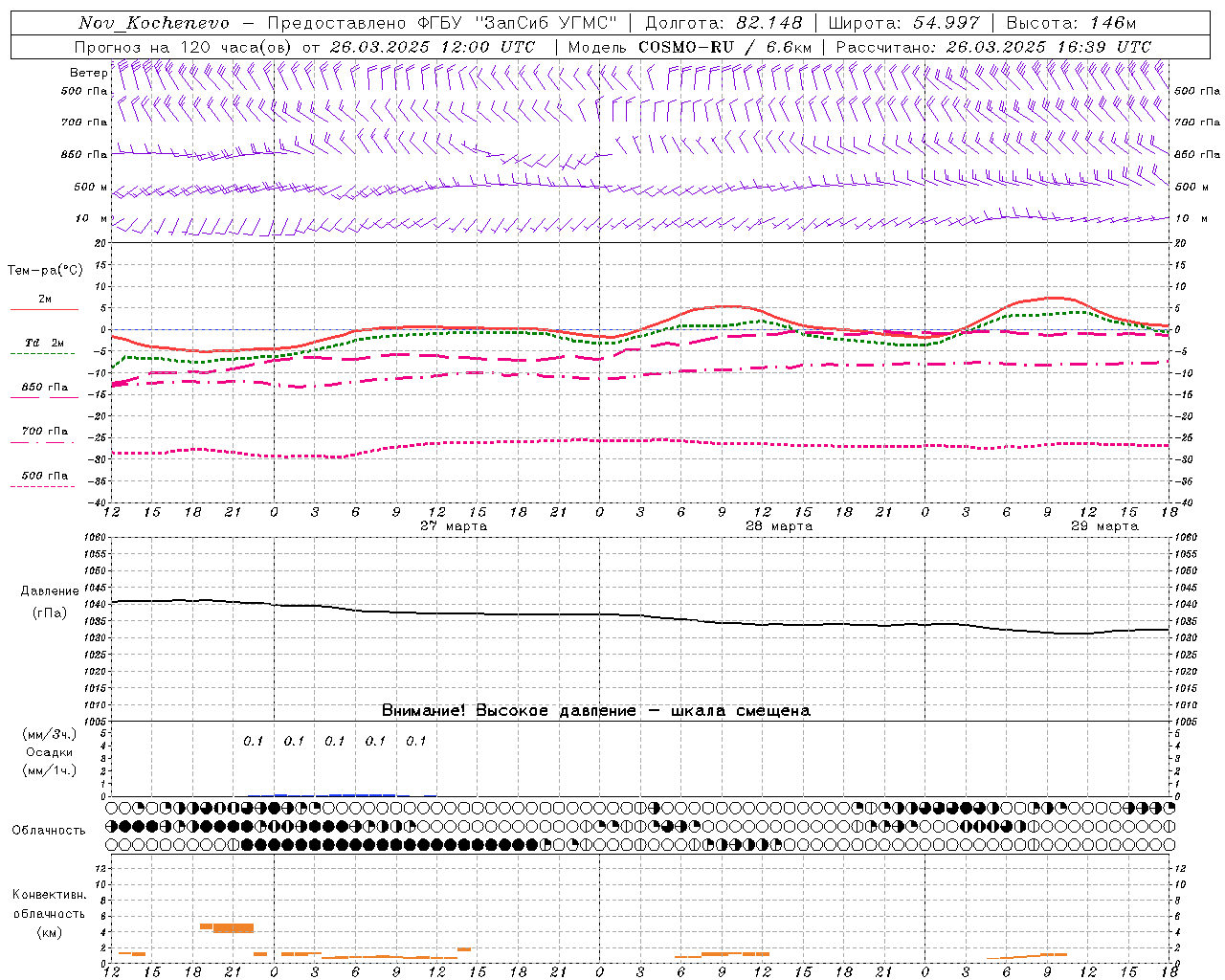Click the "(км)" convective cloud unit label
The image size is (1225, 980).
(x=50, y=932)
